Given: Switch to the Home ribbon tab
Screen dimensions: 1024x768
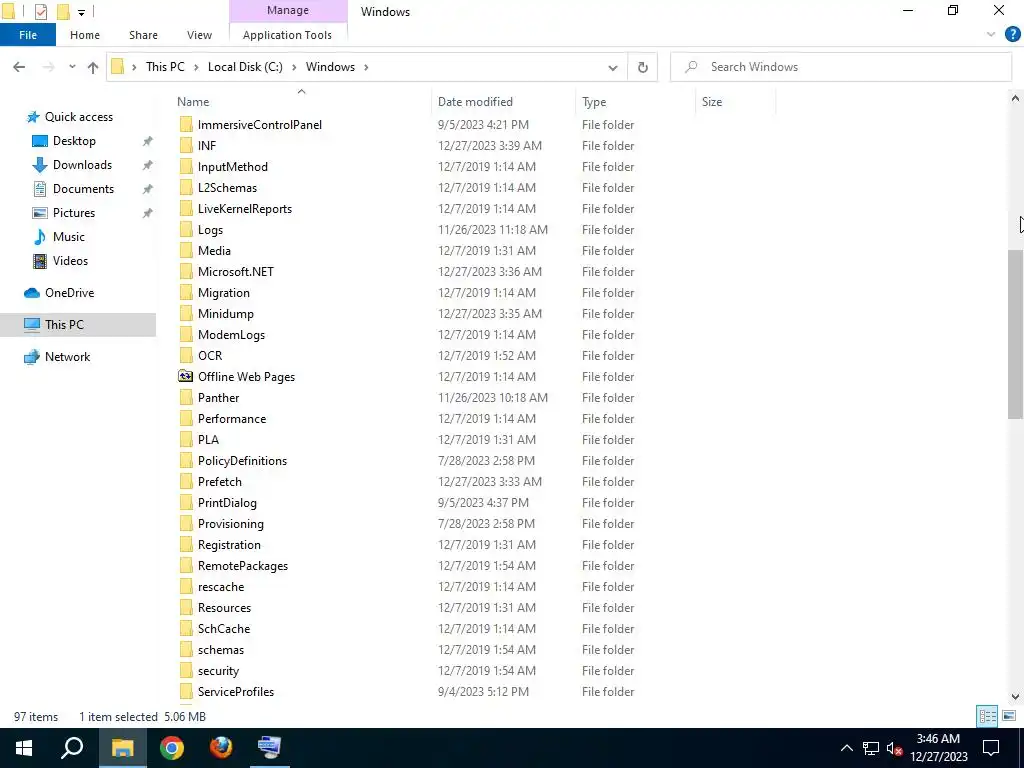Looking at the screenshot, I should click(85, 35).
